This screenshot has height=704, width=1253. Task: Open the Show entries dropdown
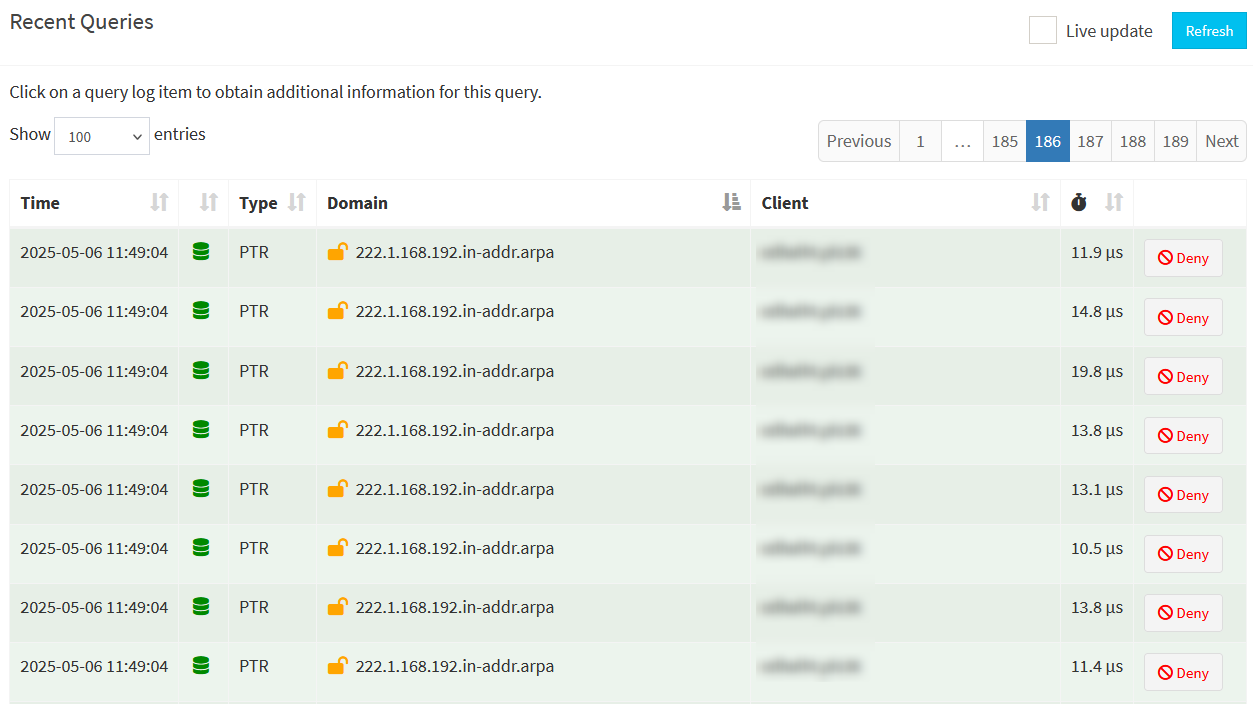pyautogui.click(x=102, y=136)
